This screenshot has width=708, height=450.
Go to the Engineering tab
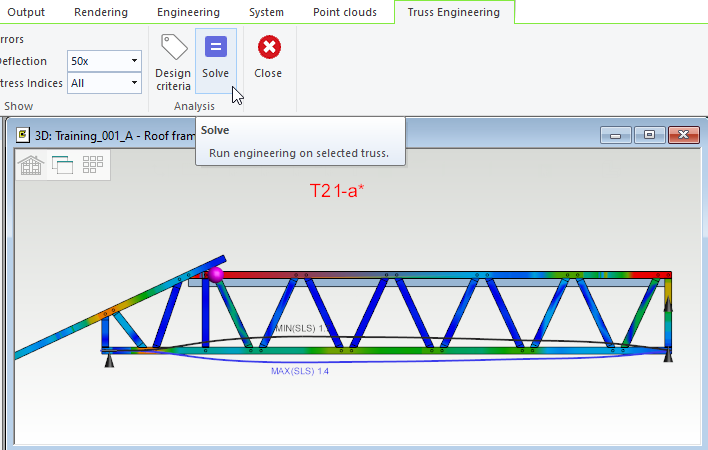click(188, 12)
